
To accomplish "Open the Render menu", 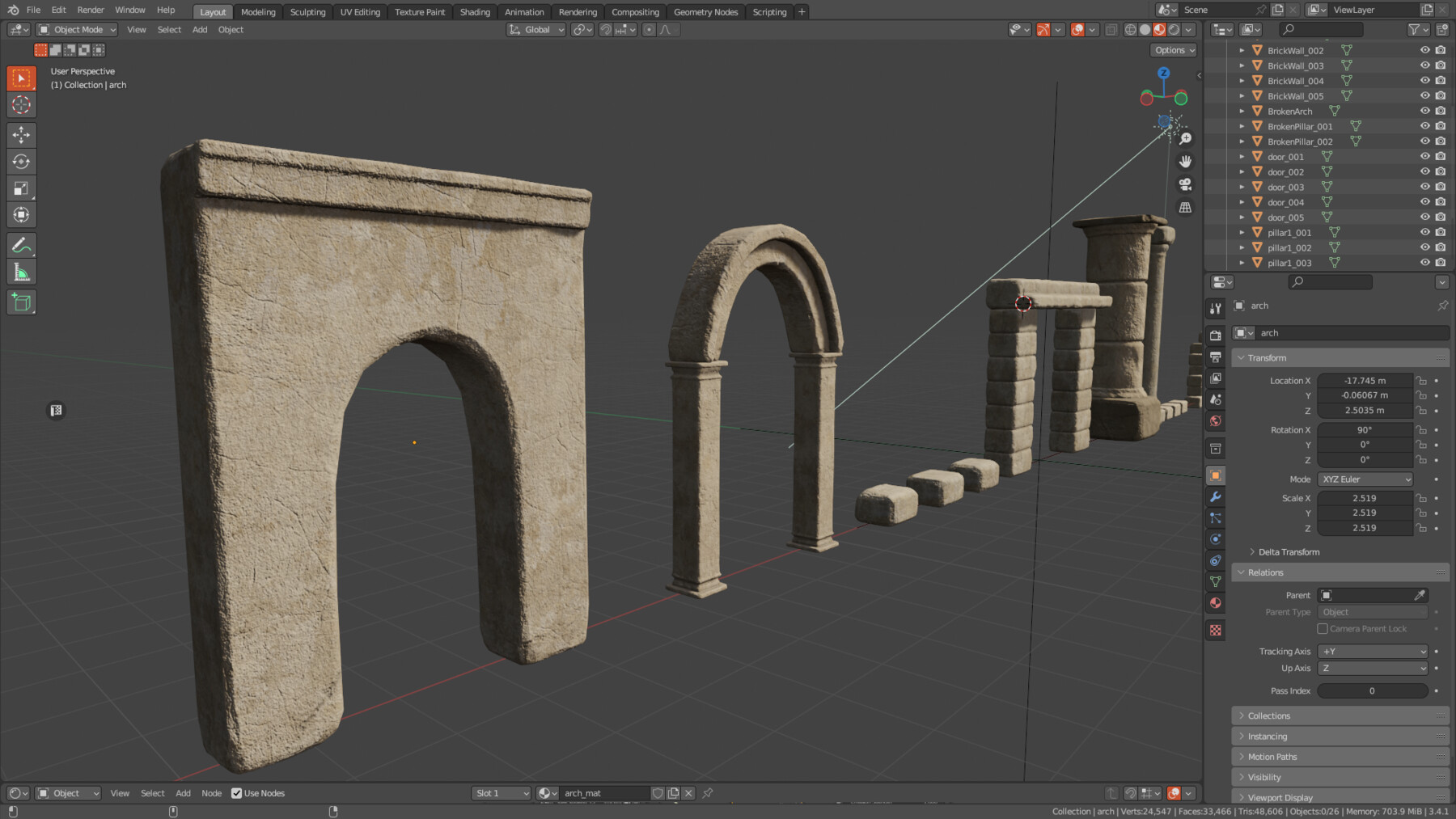I will point(90,10).
